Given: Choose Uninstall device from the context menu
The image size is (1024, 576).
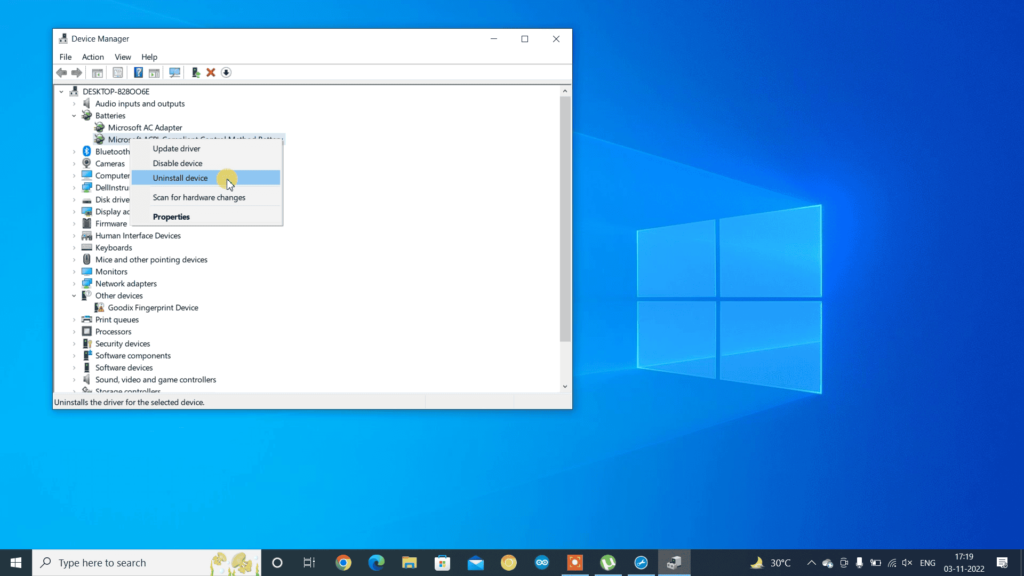Looking at the screenshot, I should pos(206,178).
